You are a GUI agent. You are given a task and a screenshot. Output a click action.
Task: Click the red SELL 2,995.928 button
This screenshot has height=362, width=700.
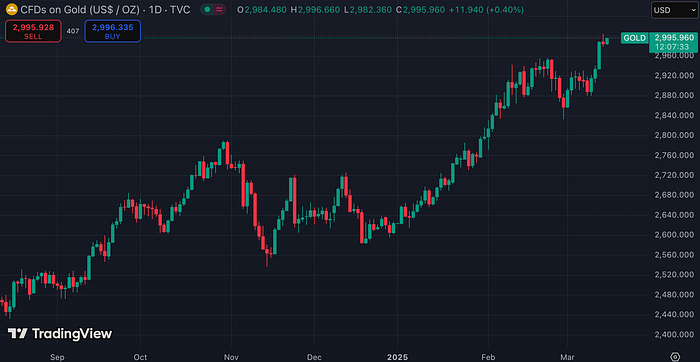click(33, 31)
